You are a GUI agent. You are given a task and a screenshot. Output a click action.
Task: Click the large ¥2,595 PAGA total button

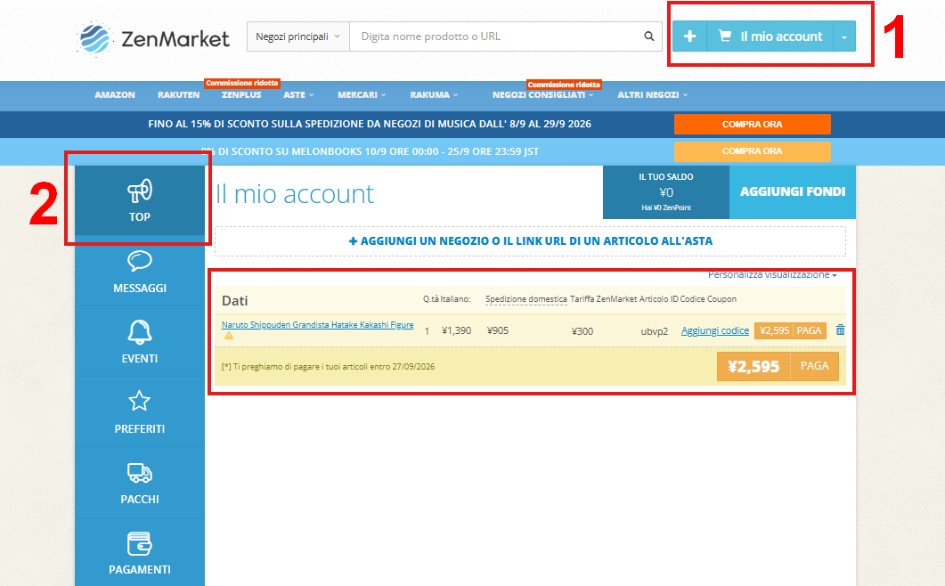pos(777,366)
